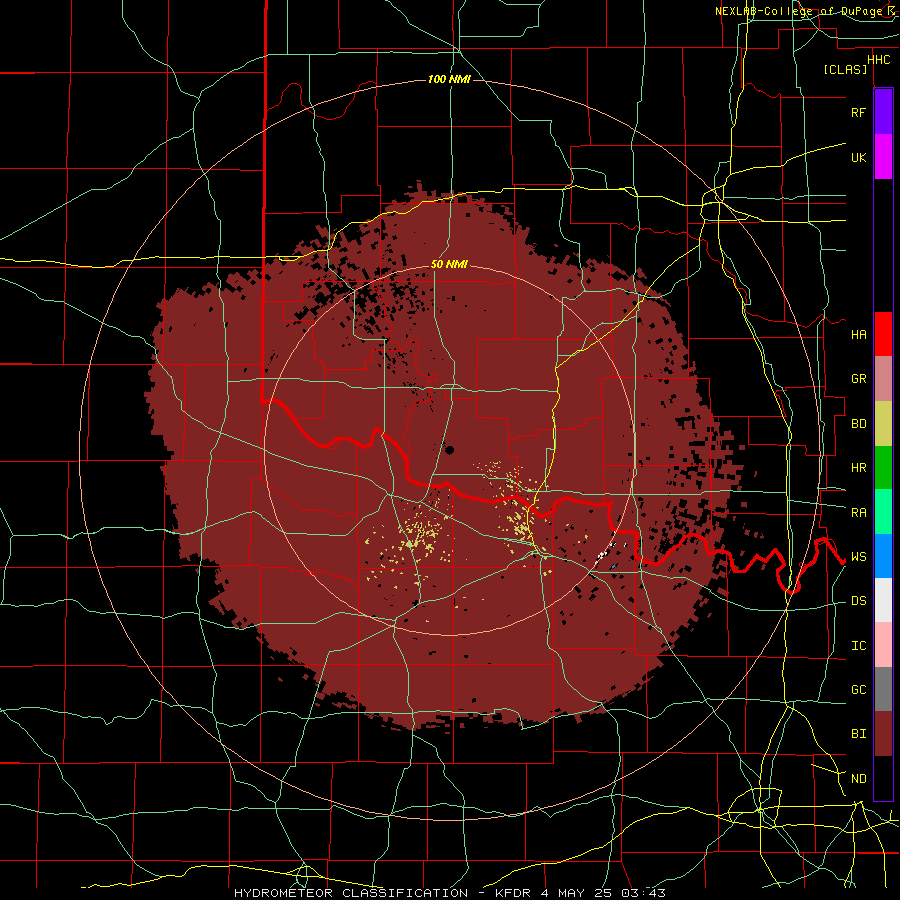Select the gray GC legend swatch
This screenshot has width=900, height=900.
point(883,689)
